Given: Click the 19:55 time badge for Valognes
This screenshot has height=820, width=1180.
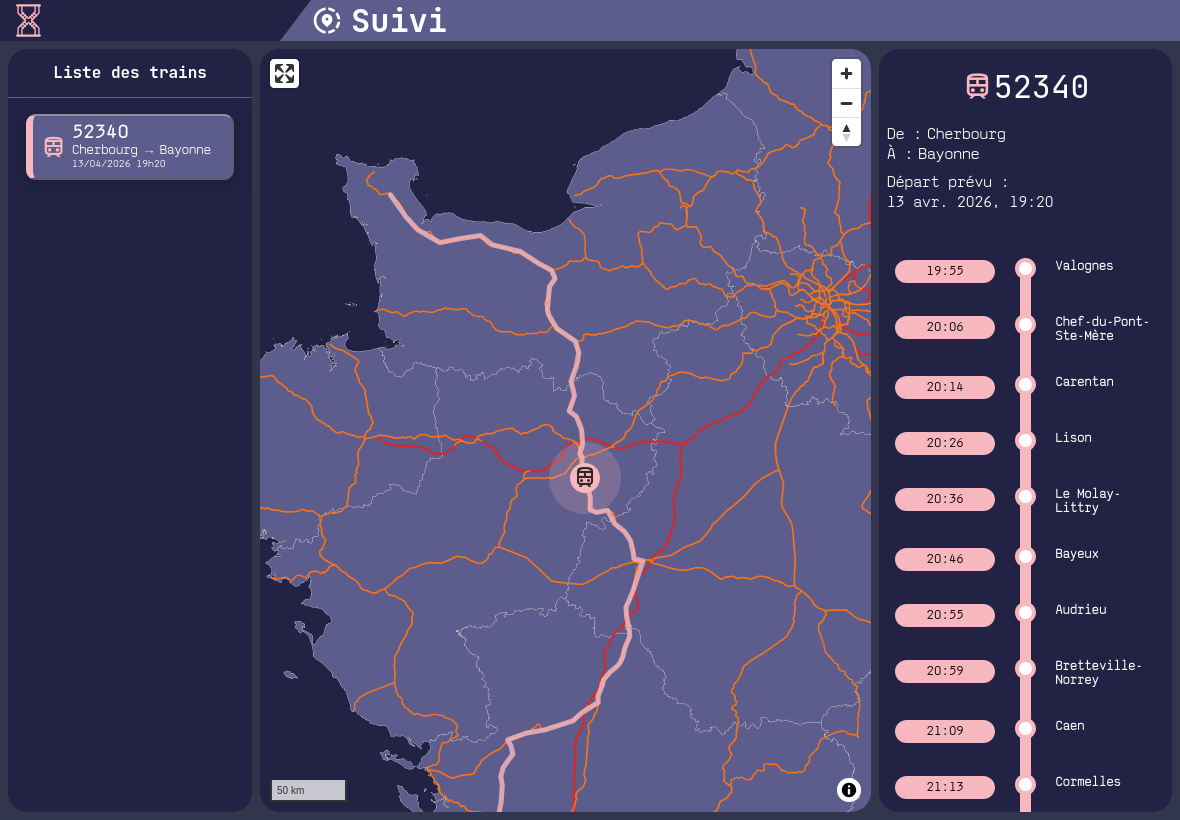Looking at the screenshot, I should 944,271.
